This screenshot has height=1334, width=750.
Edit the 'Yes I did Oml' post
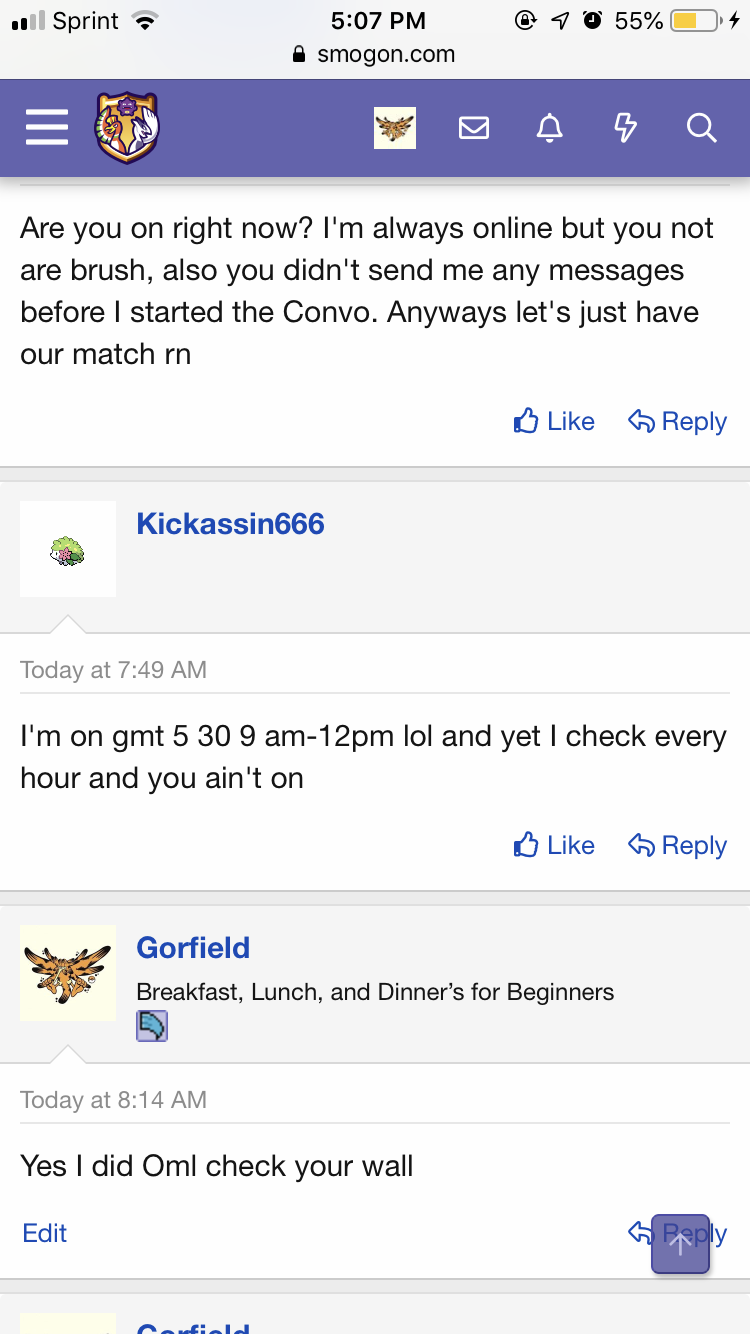coord(45,1233)
